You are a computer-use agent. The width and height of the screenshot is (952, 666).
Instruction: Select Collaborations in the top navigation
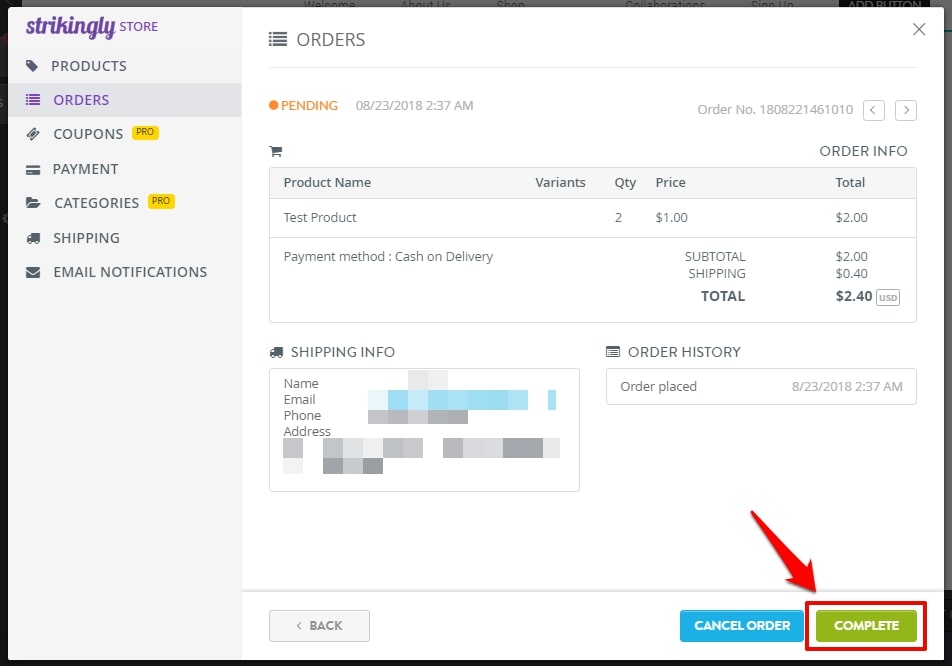664,4
